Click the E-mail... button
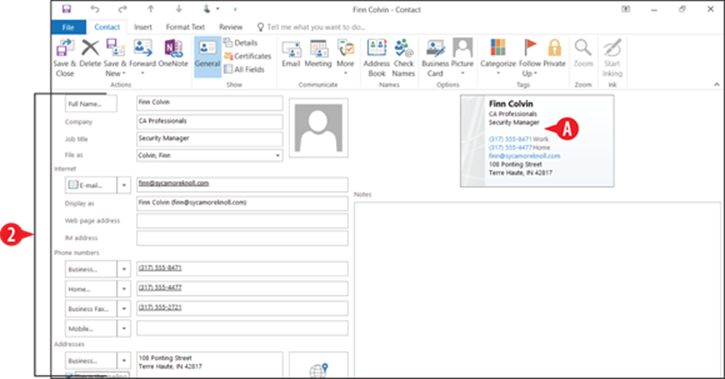This screenshot has width=725, height=379. (x=91, y=185)
